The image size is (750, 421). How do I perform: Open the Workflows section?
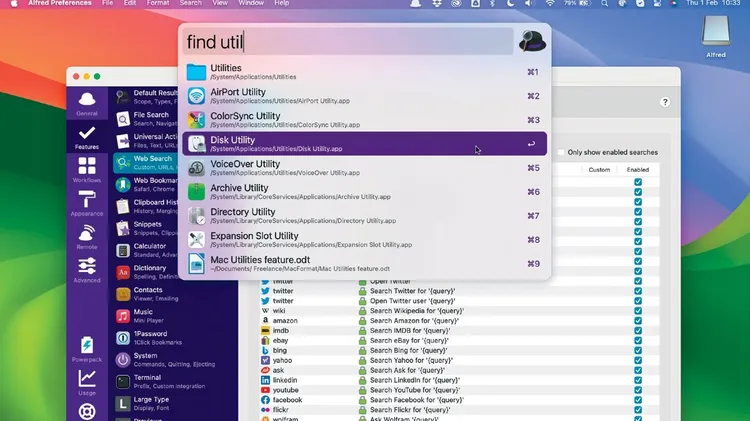point(87,170)
